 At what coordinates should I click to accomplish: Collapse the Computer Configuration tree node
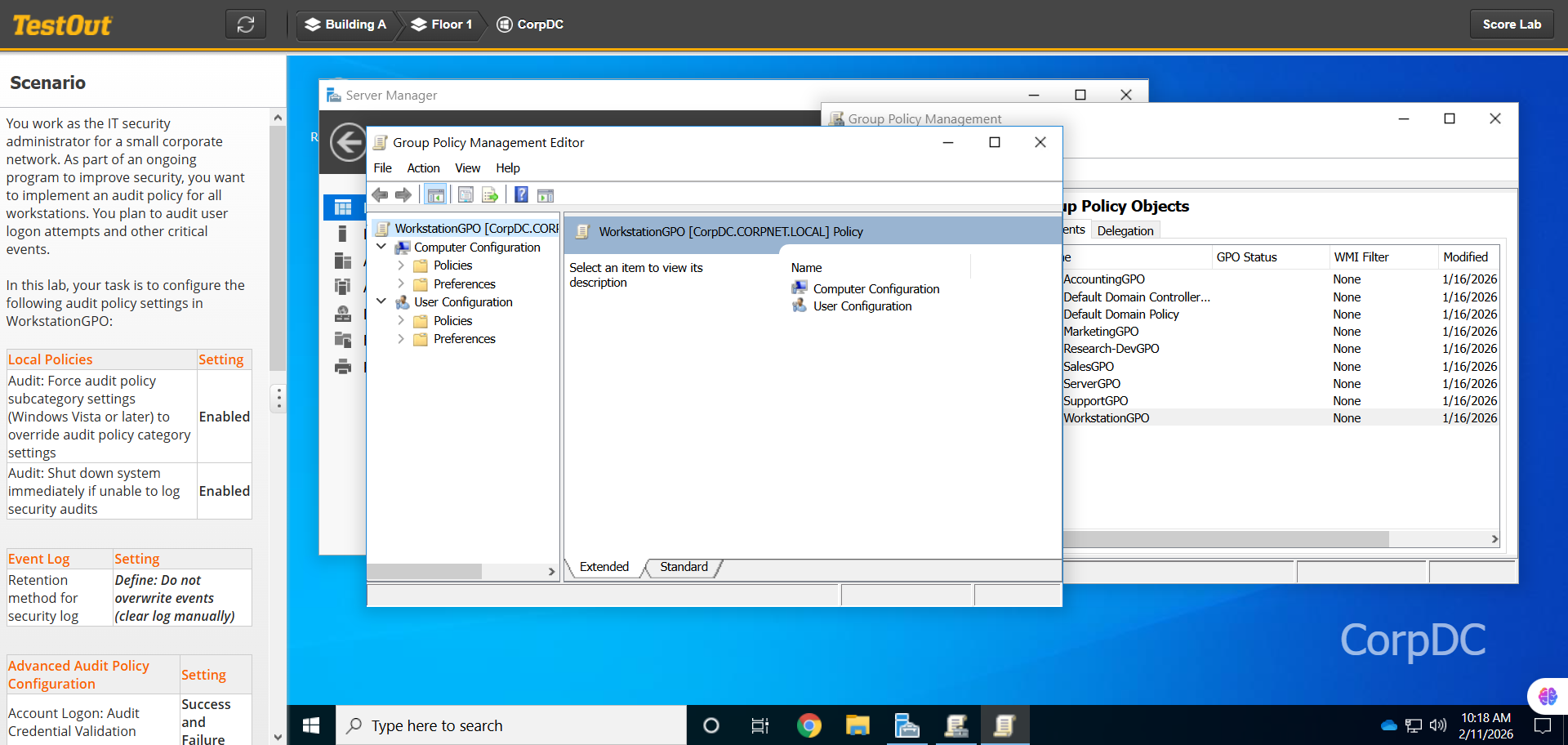pos(381,247)
